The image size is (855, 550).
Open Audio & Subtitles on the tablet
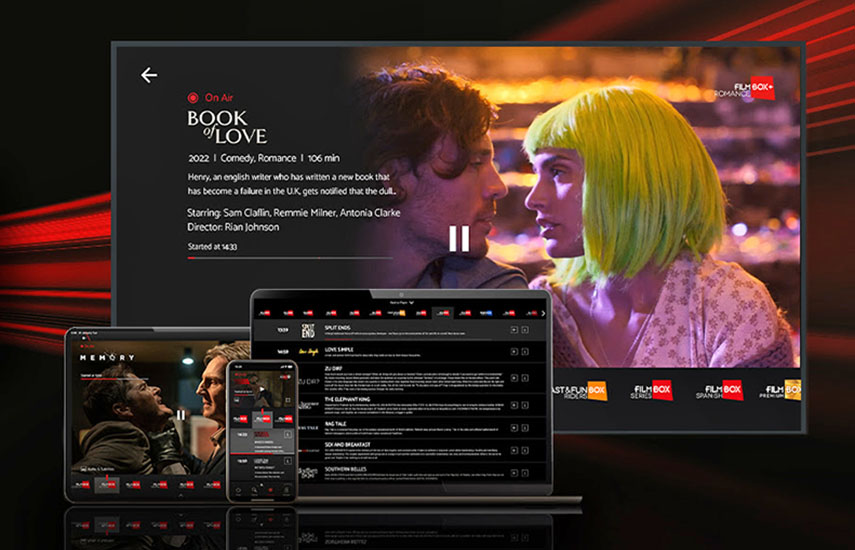[x=98, y=469]
